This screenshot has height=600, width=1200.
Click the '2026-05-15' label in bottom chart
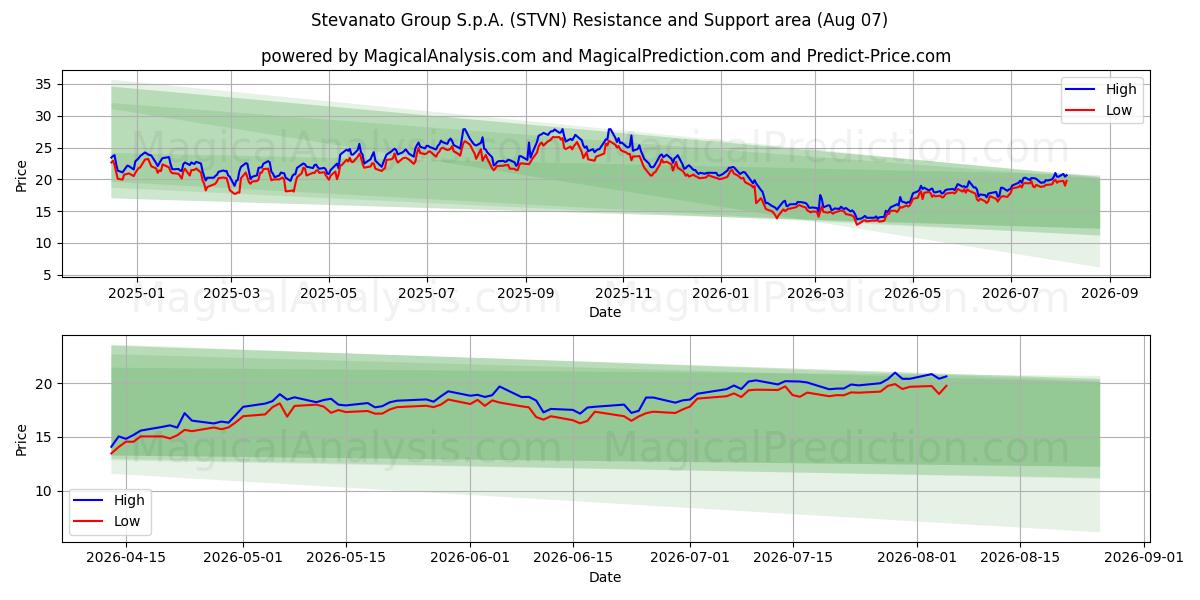(346, 557)
